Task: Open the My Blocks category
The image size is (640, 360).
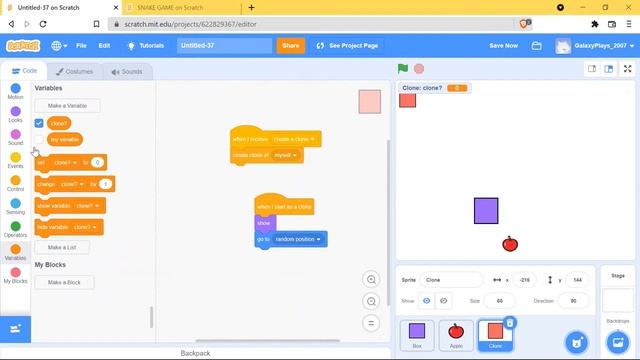Action: (x=16, y=276)
